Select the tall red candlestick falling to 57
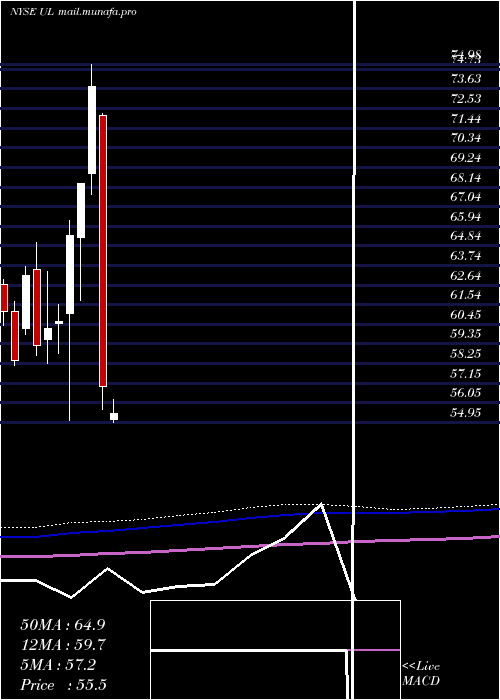Image resolution: width=500 pixels, height=700 pixels. [103, 251]
